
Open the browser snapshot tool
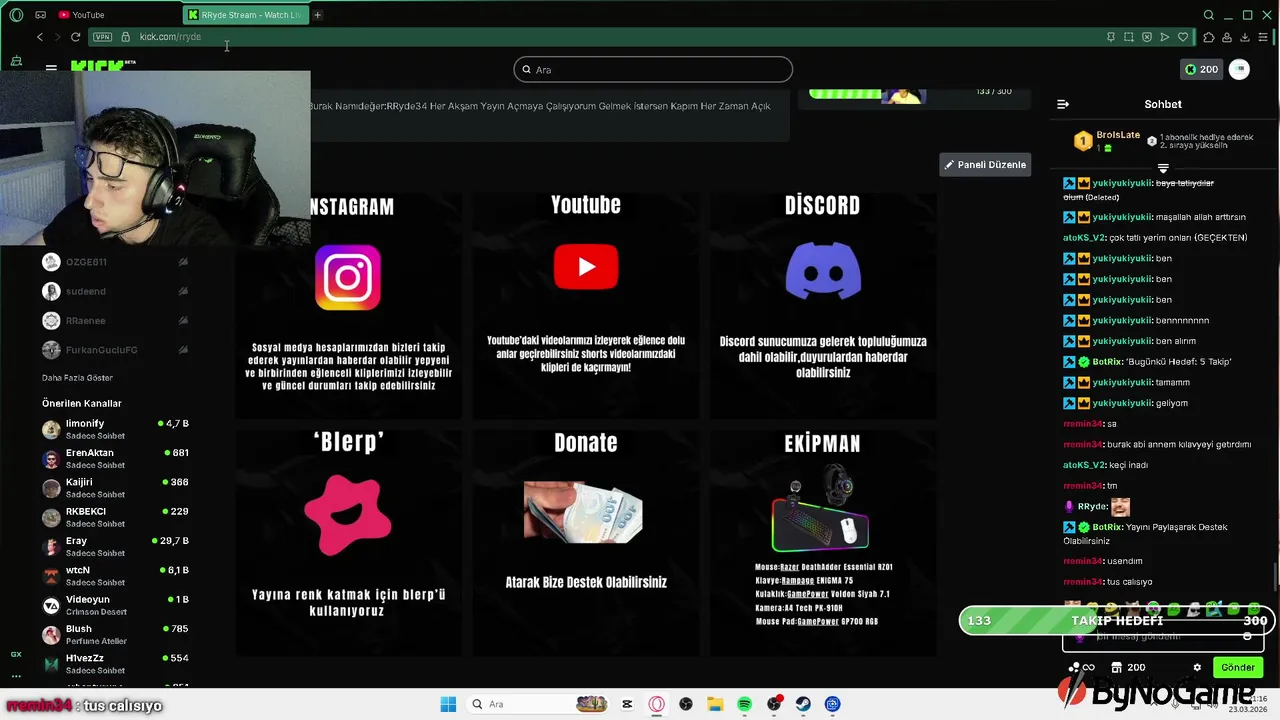tap(1129, 37)
